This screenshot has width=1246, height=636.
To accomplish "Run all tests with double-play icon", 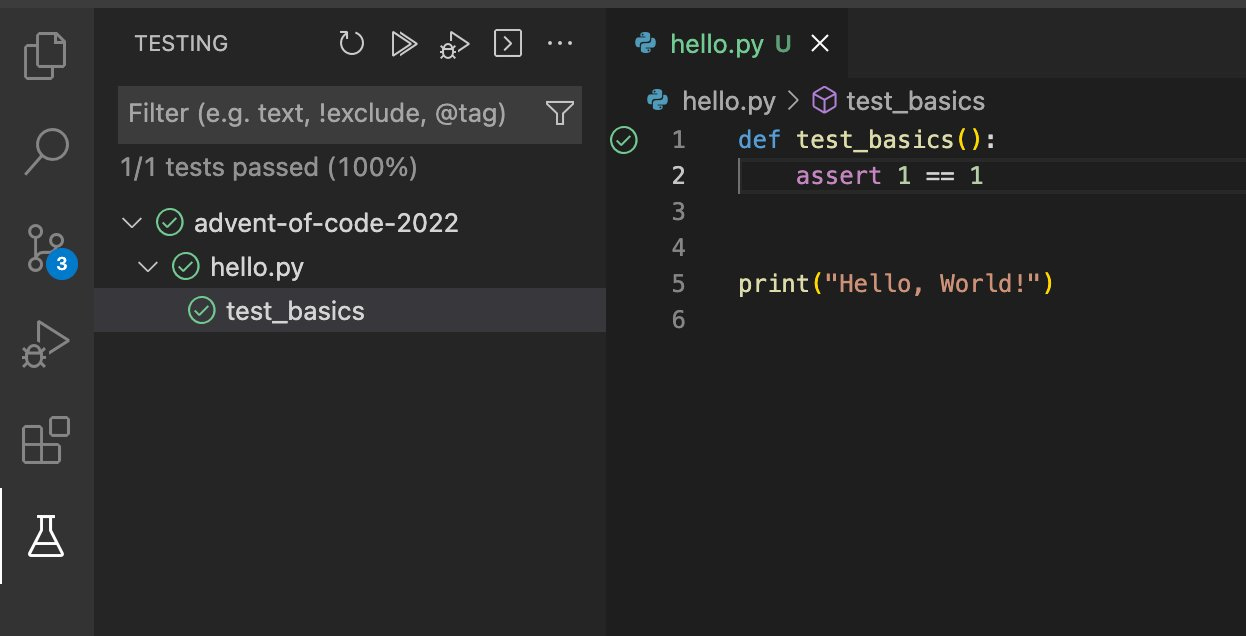I will click(403, 44).
